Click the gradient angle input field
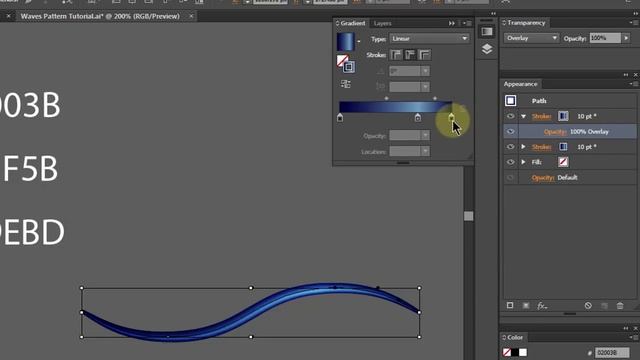The height and width of the screenshot is (360, 640). pos(405,71)
